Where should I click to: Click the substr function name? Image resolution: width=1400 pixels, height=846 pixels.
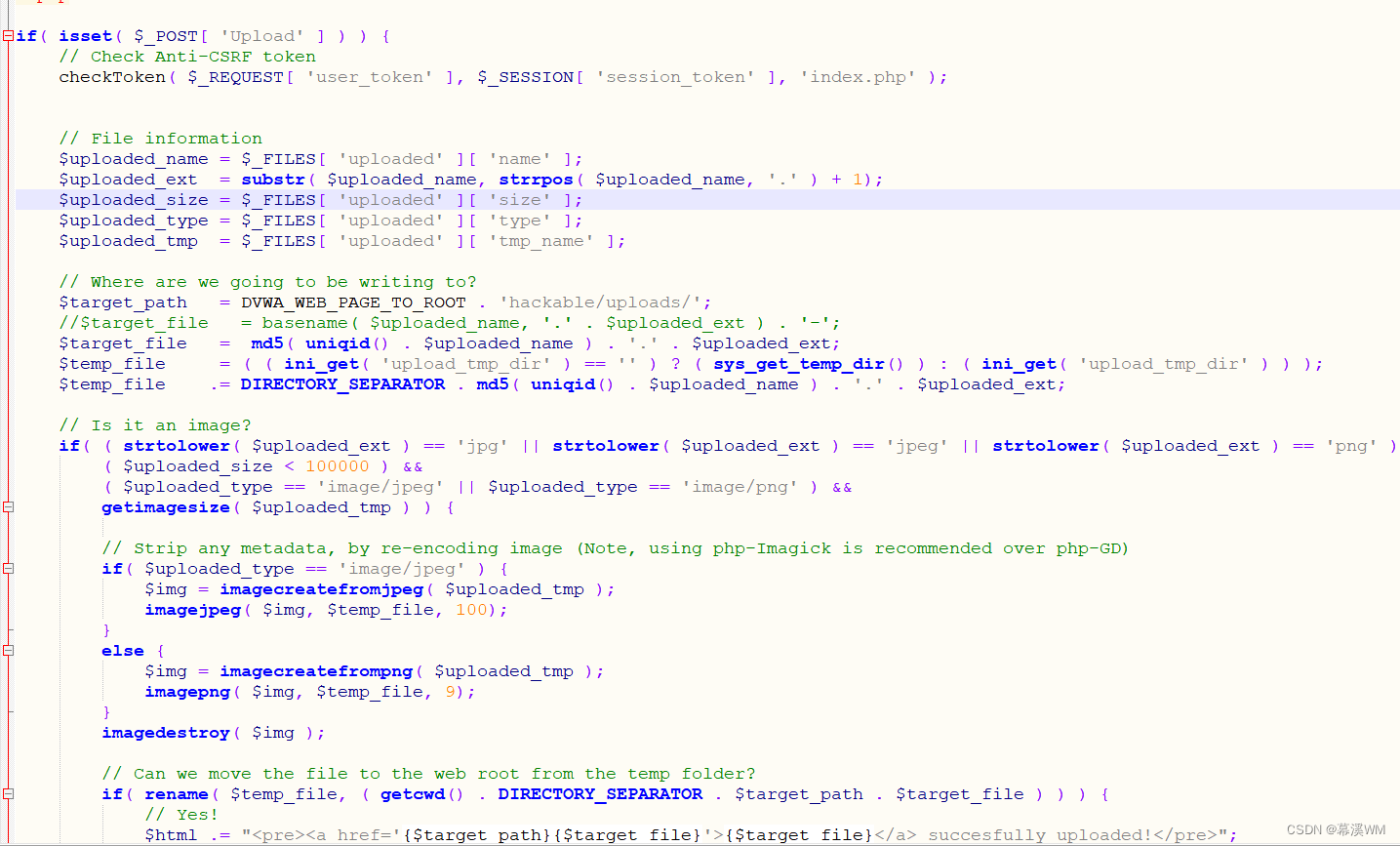pos(273,180)
